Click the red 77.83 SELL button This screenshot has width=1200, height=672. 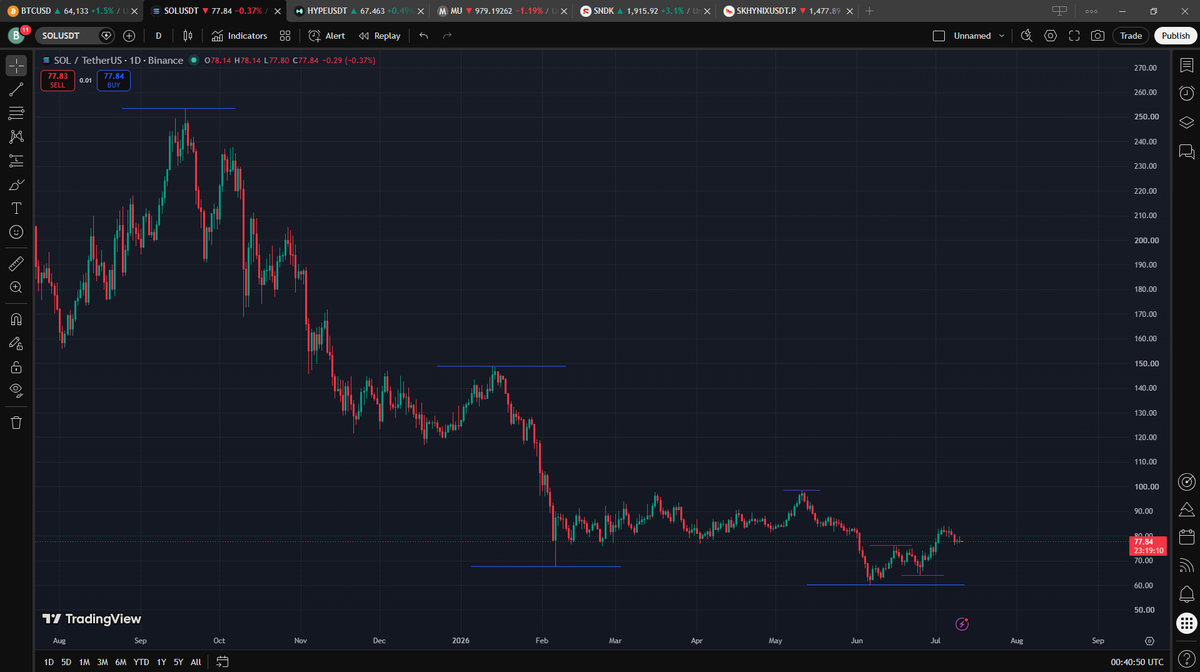[x=57, y=80]
